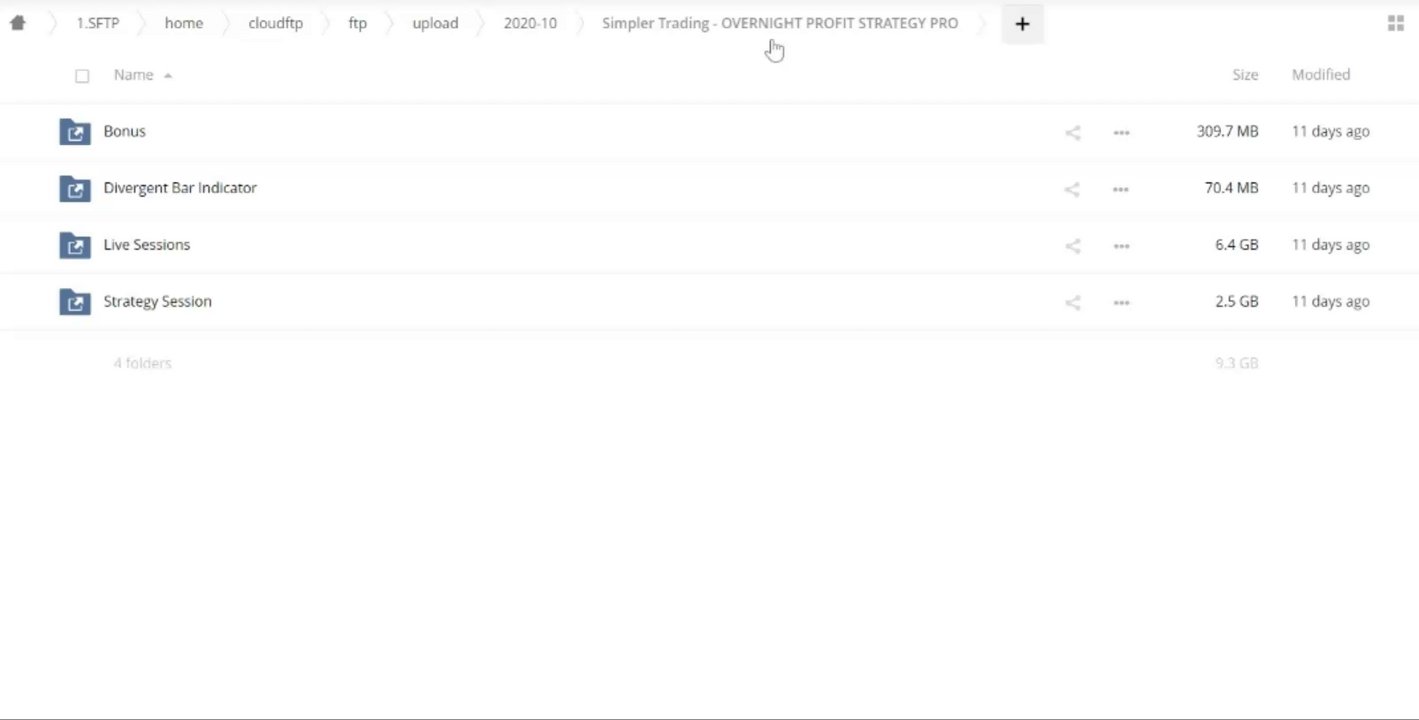The width and height of the screenshot is (1419, 720).
Task: Sort files by Size column
Action: [x=1245, y=75]
